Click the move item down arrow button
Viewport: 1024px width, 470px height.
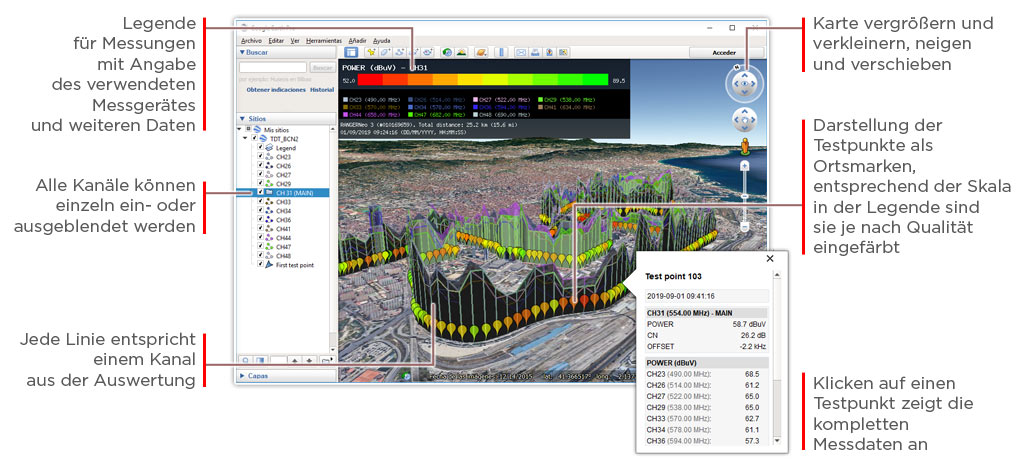(x=309, y=360)
